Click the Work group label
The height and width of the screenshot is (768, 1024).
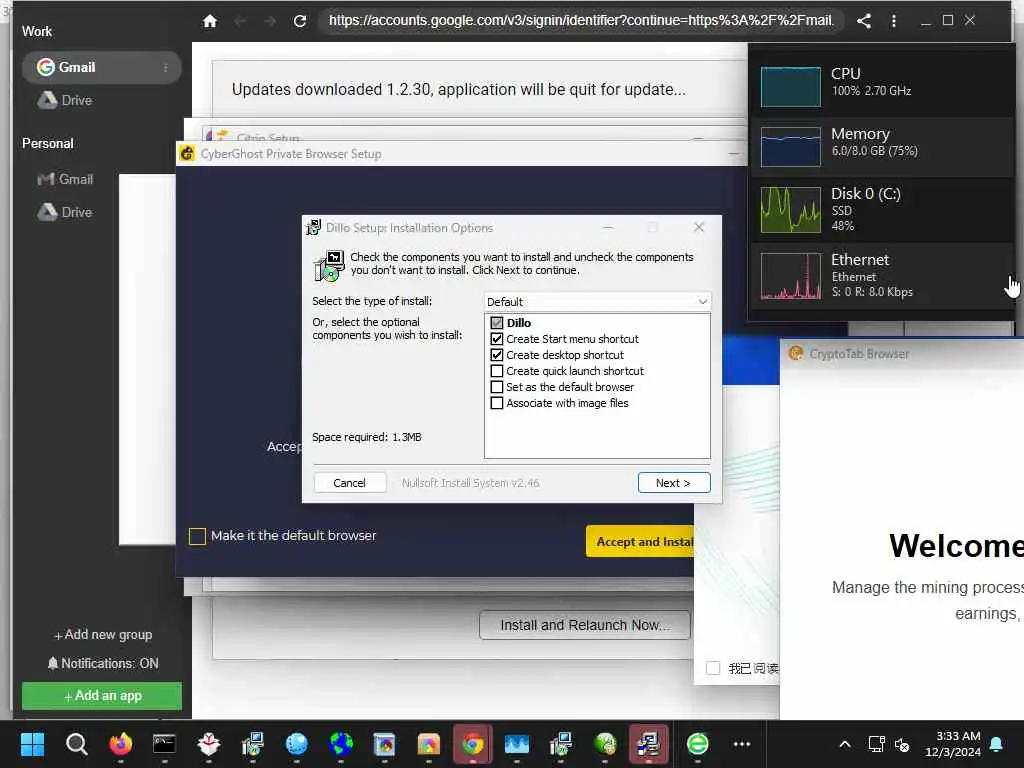(x=37, y=31)
